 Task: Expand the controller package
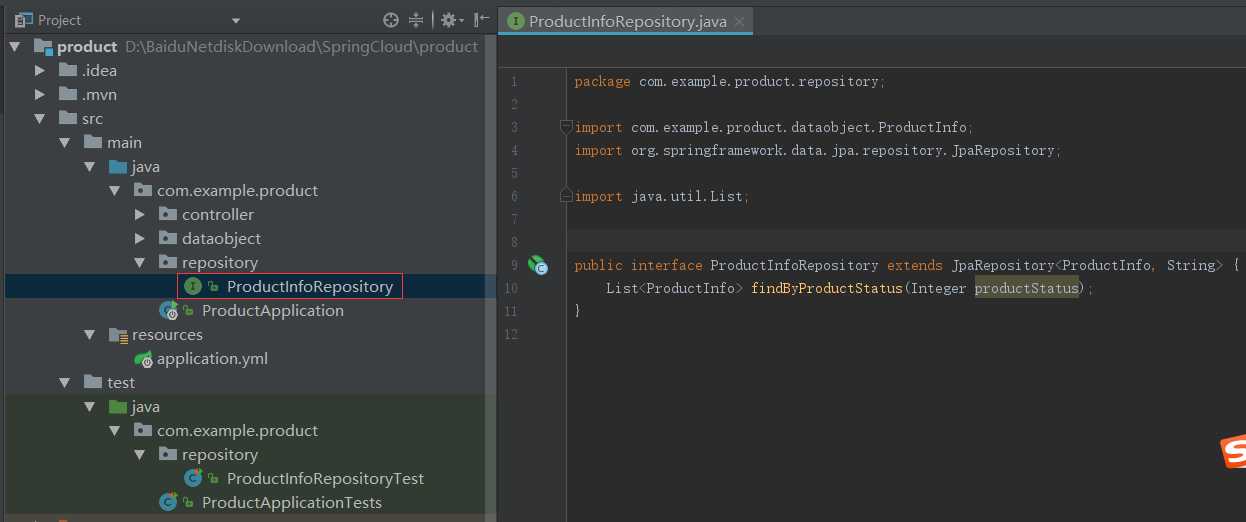140,214
